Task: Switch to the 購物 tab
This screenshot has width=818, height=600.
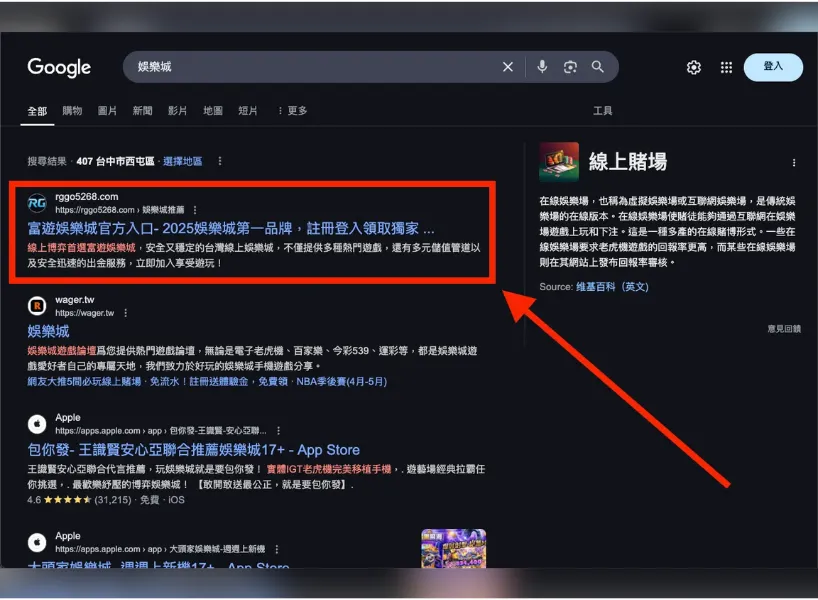Action: 72,111
